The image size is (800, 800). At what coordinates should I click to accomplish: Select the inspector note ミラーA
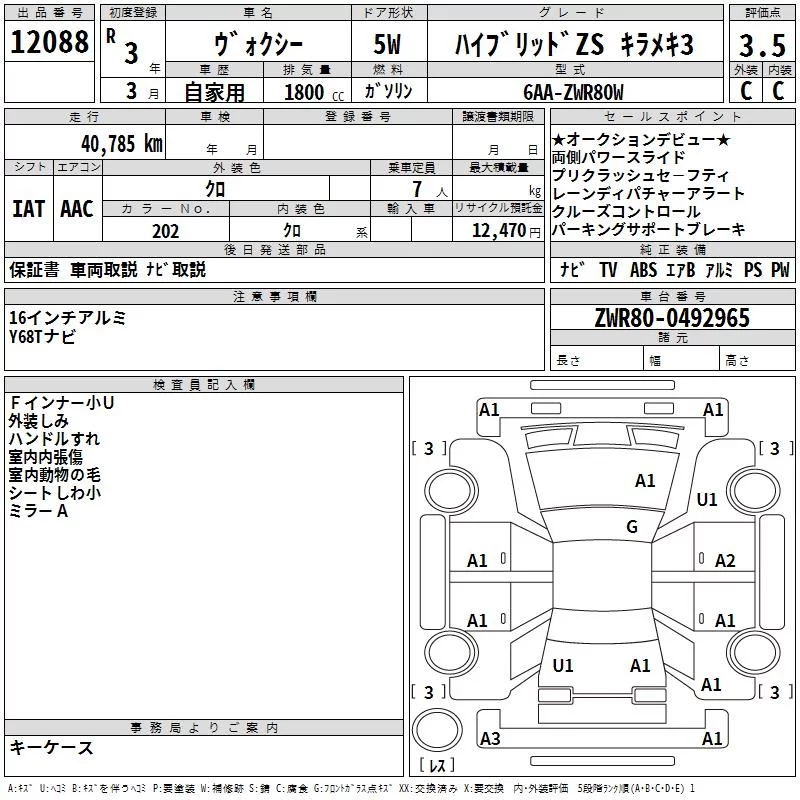point(38,511)
